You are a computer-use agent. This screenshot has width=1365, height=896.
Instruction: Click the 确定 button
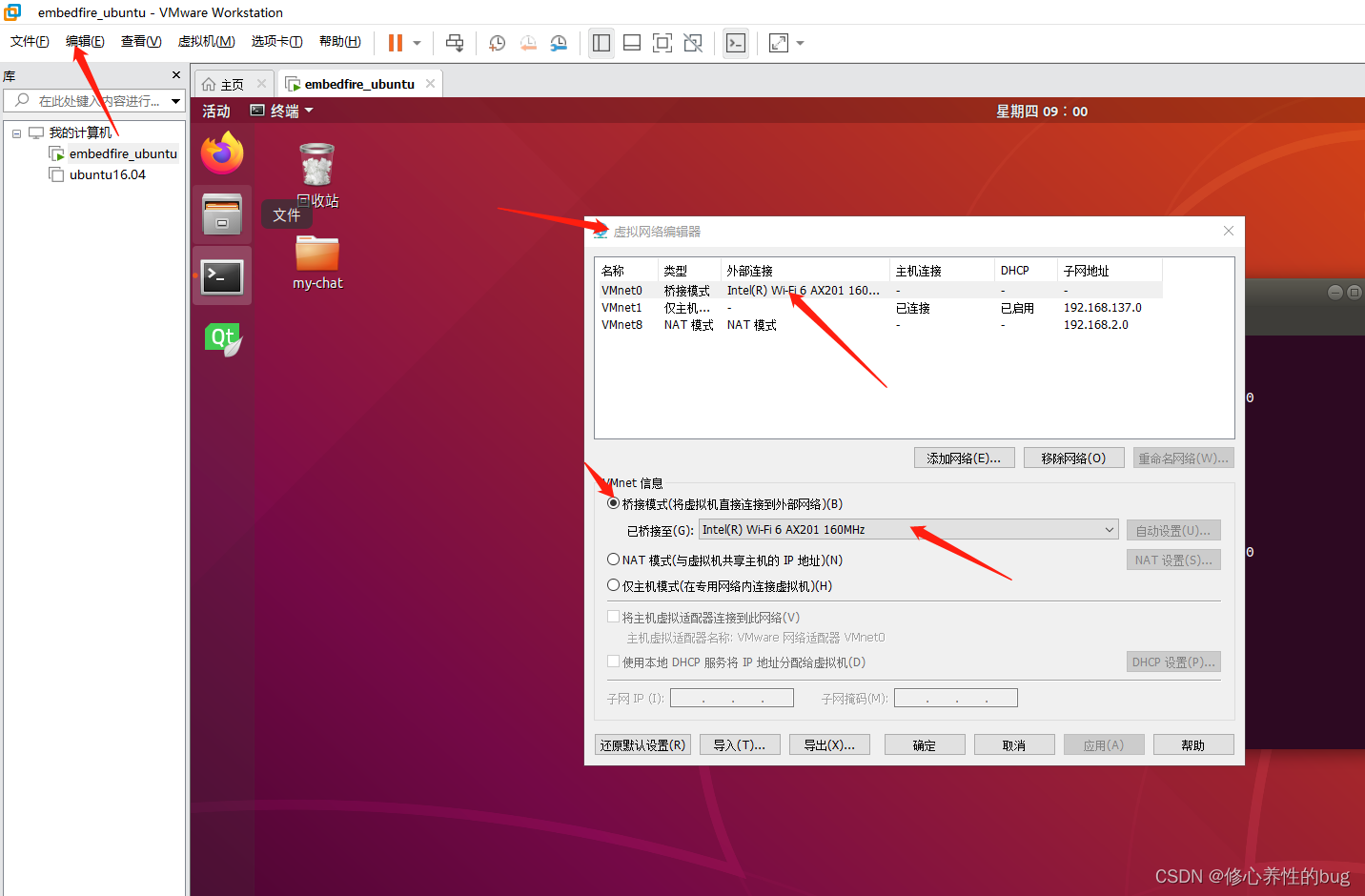(x=925, y=744)
